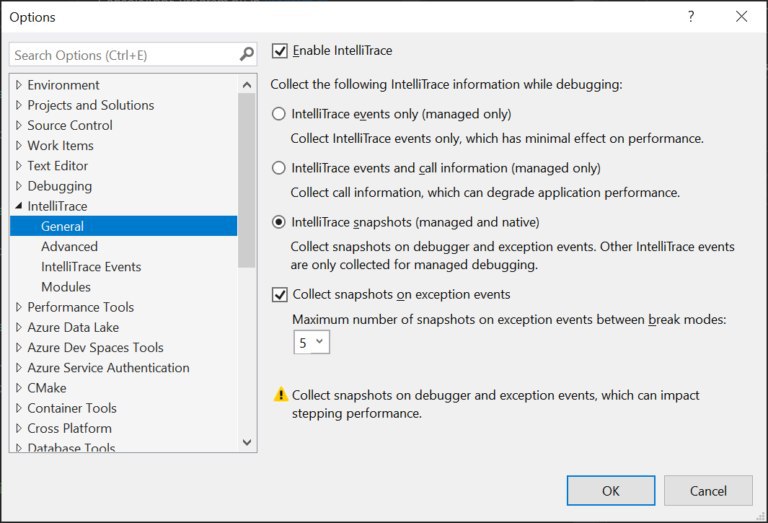Image resolution: width=768 pixels, height=523 pixels.
Task: Expand the Azure Data Lake node
Action: [x=19, y=327]
